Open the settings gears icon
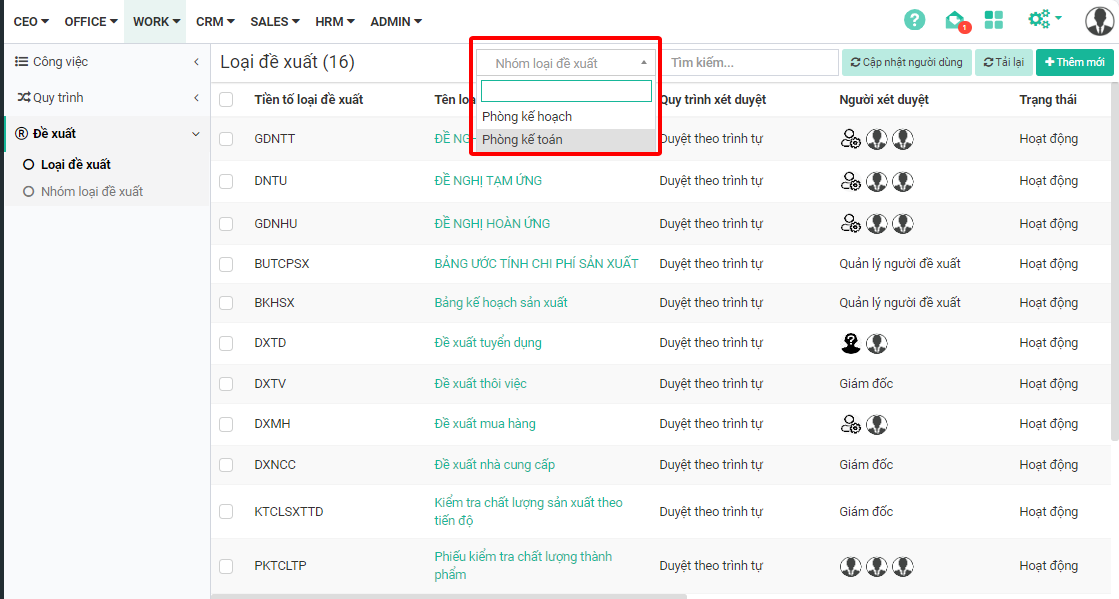This screenshot has width=1119, height=599. (x=1044, y=20)
